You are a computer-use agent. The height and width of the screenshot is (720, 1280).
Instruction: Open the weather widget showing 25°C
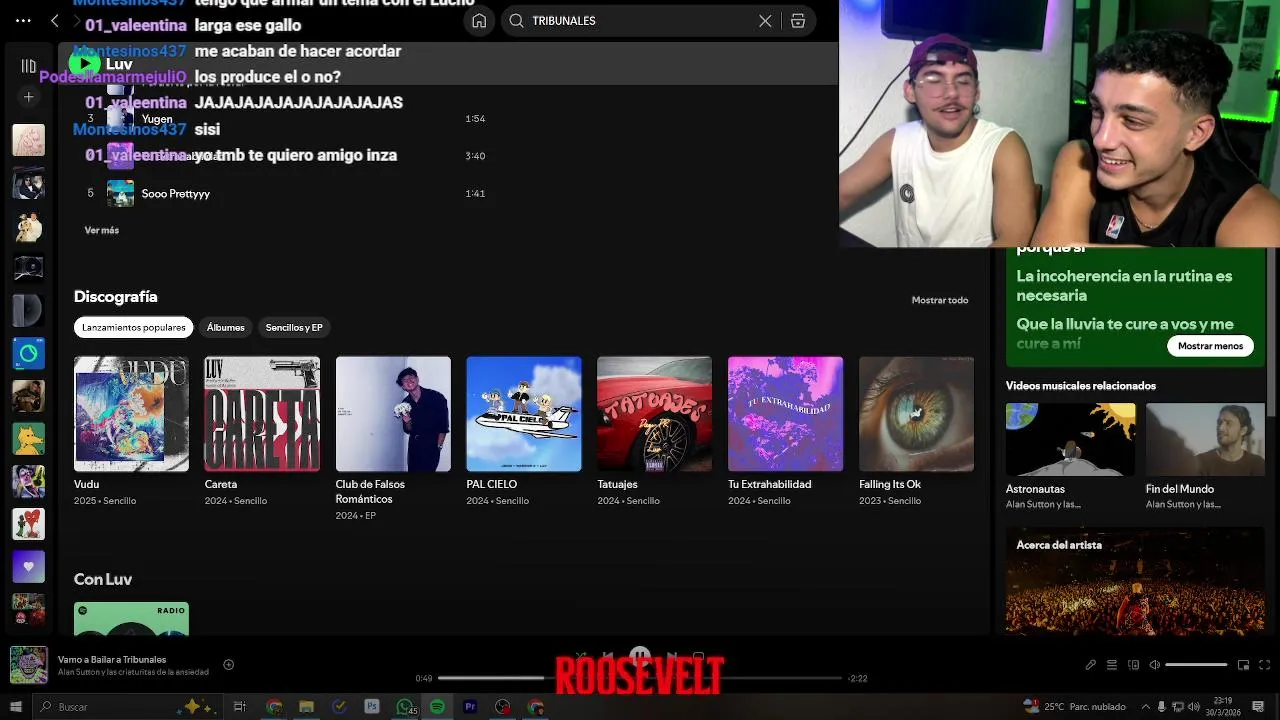coord(1075,707)
